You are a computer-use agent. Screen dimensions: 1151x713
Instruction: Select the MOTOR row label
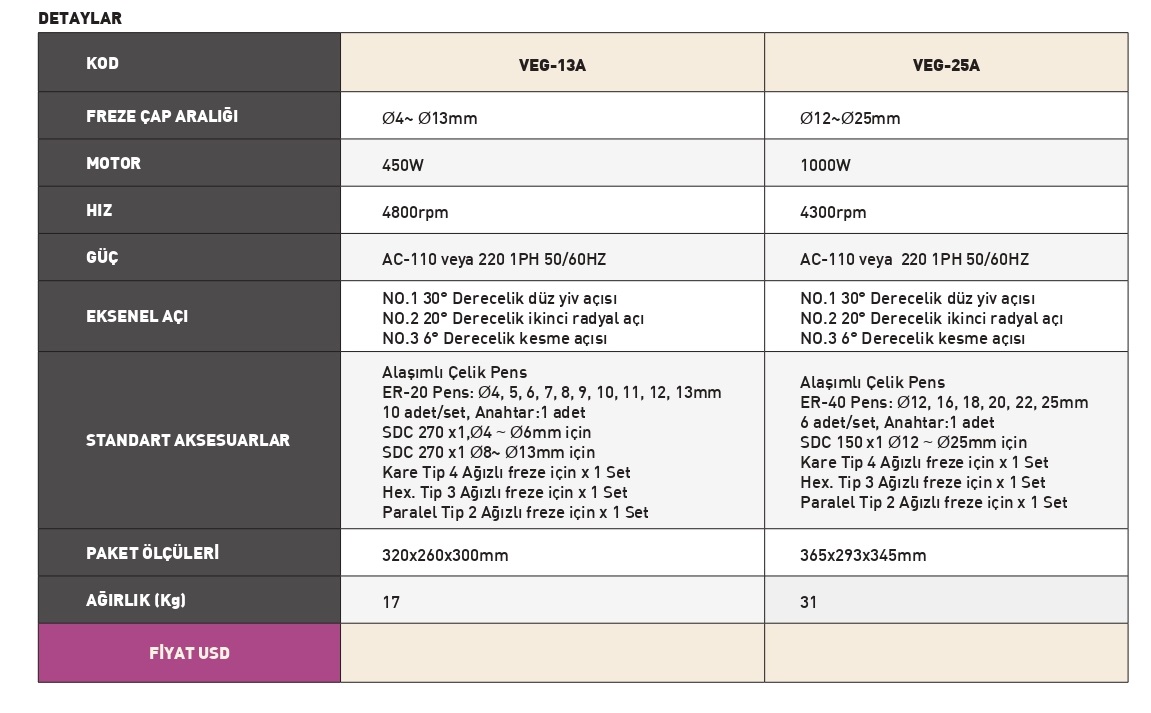tap(114, 163)
